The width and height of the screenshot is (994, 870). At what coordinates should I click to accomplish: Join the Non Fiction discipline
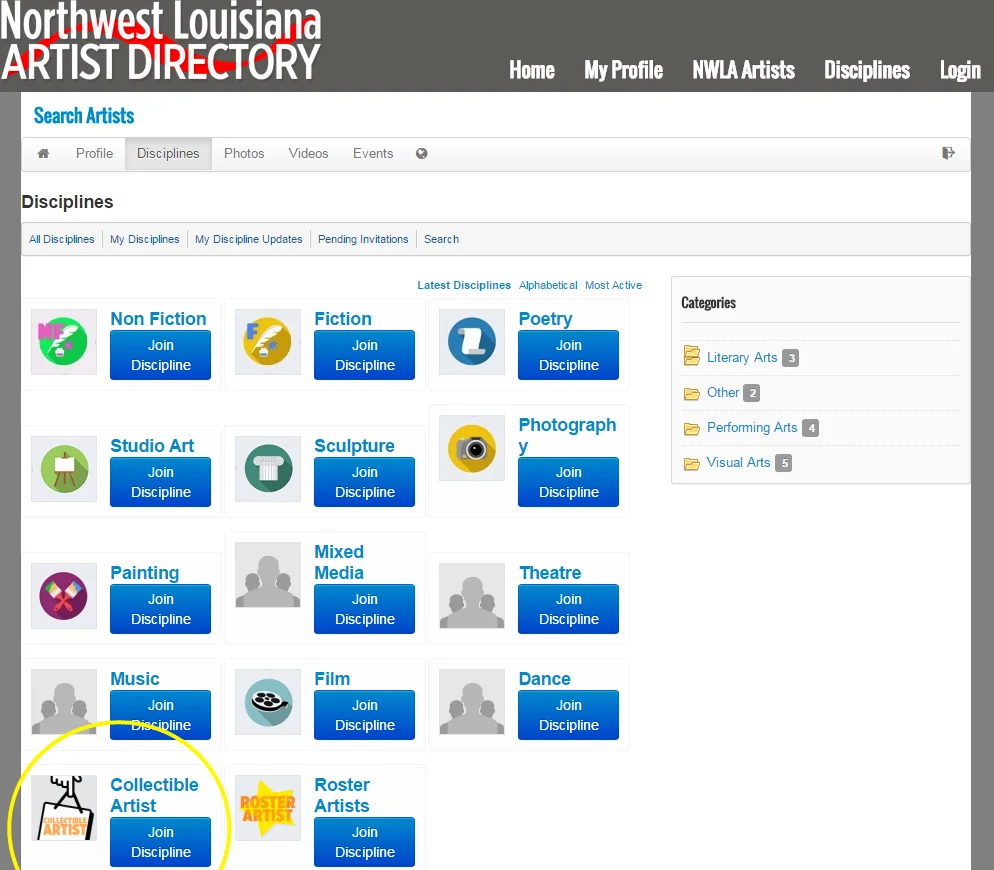(x=160, y=355)
